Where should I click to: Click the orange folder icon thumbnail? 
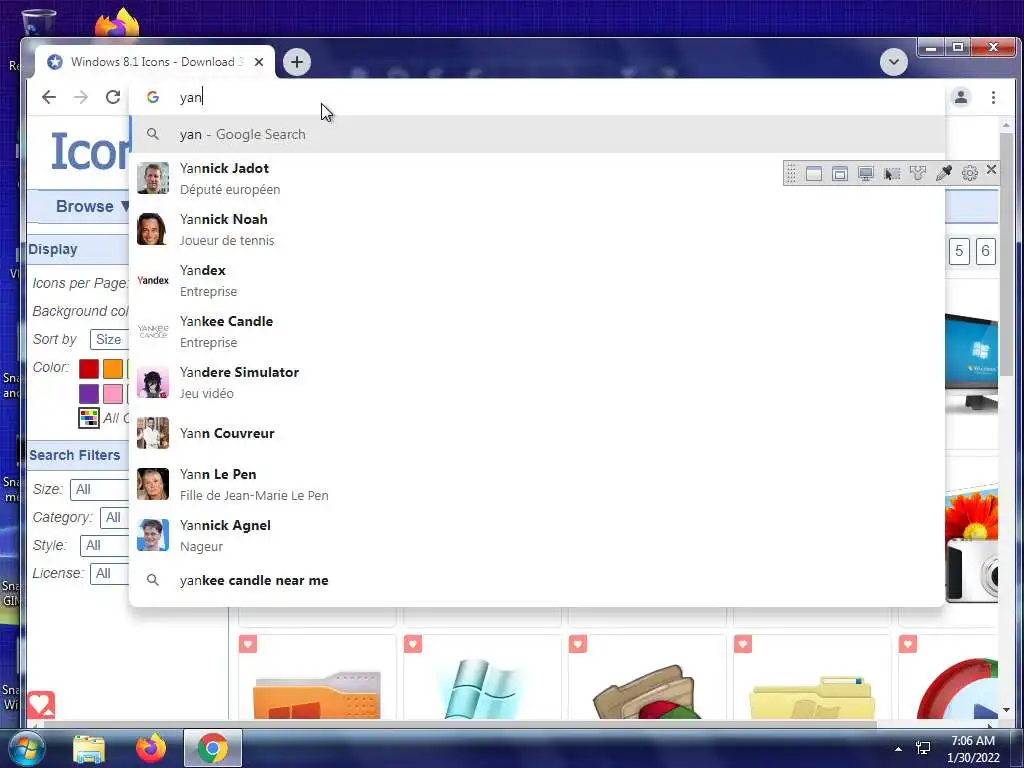(x=317, y=695)
